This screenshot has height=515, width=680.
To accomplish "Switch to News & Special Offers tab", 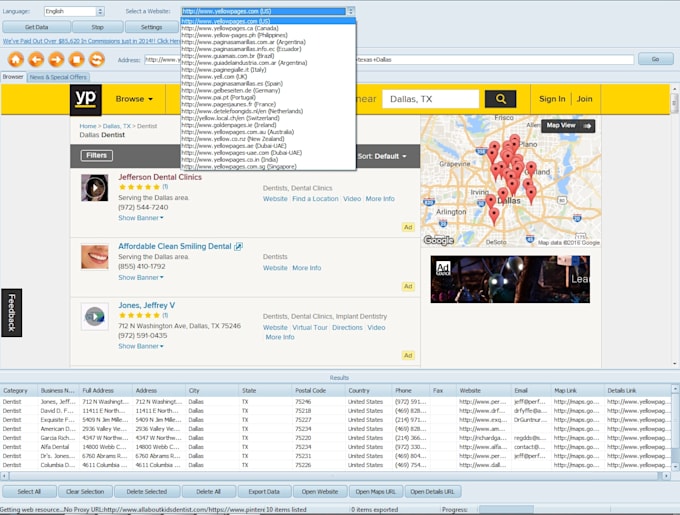I will [58, 77].
